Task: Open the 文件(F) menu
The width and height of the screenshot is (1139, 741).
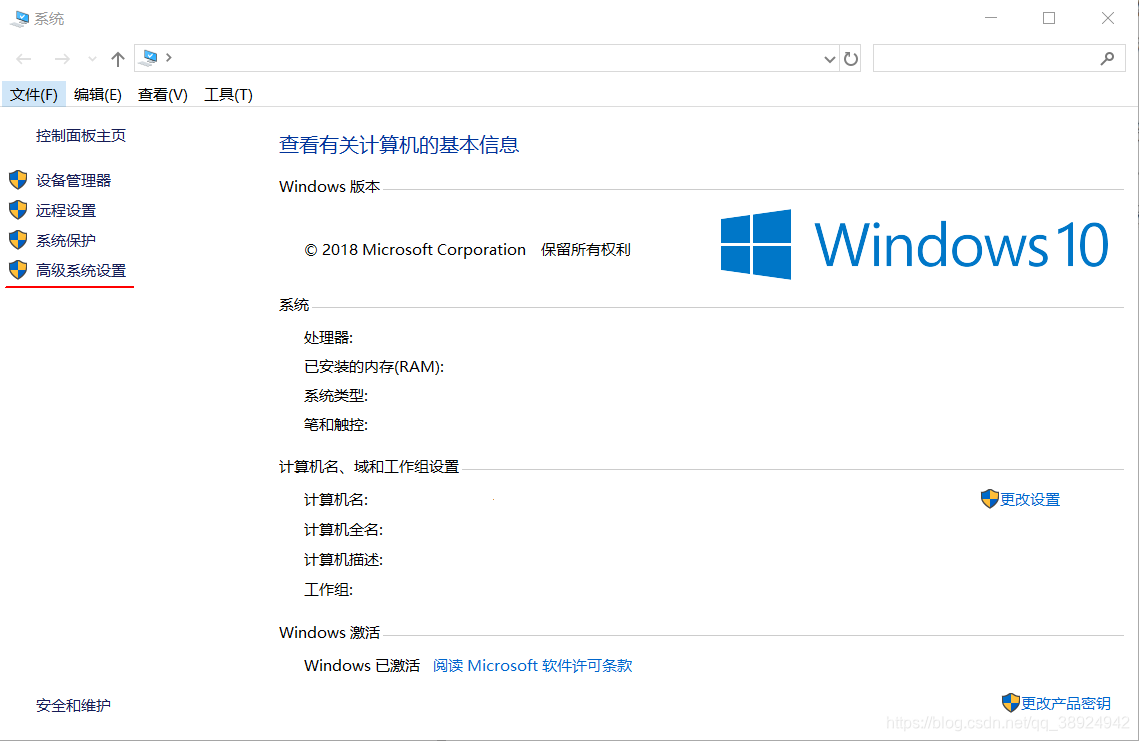Action: [33, 94]
